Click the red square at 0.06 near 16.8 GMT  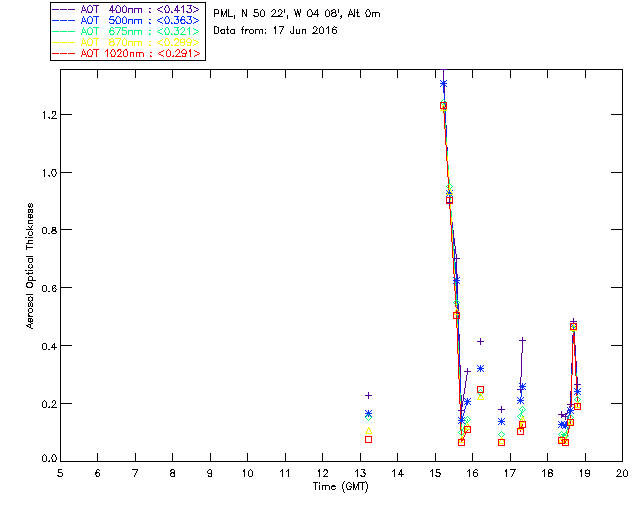point(502,443)
